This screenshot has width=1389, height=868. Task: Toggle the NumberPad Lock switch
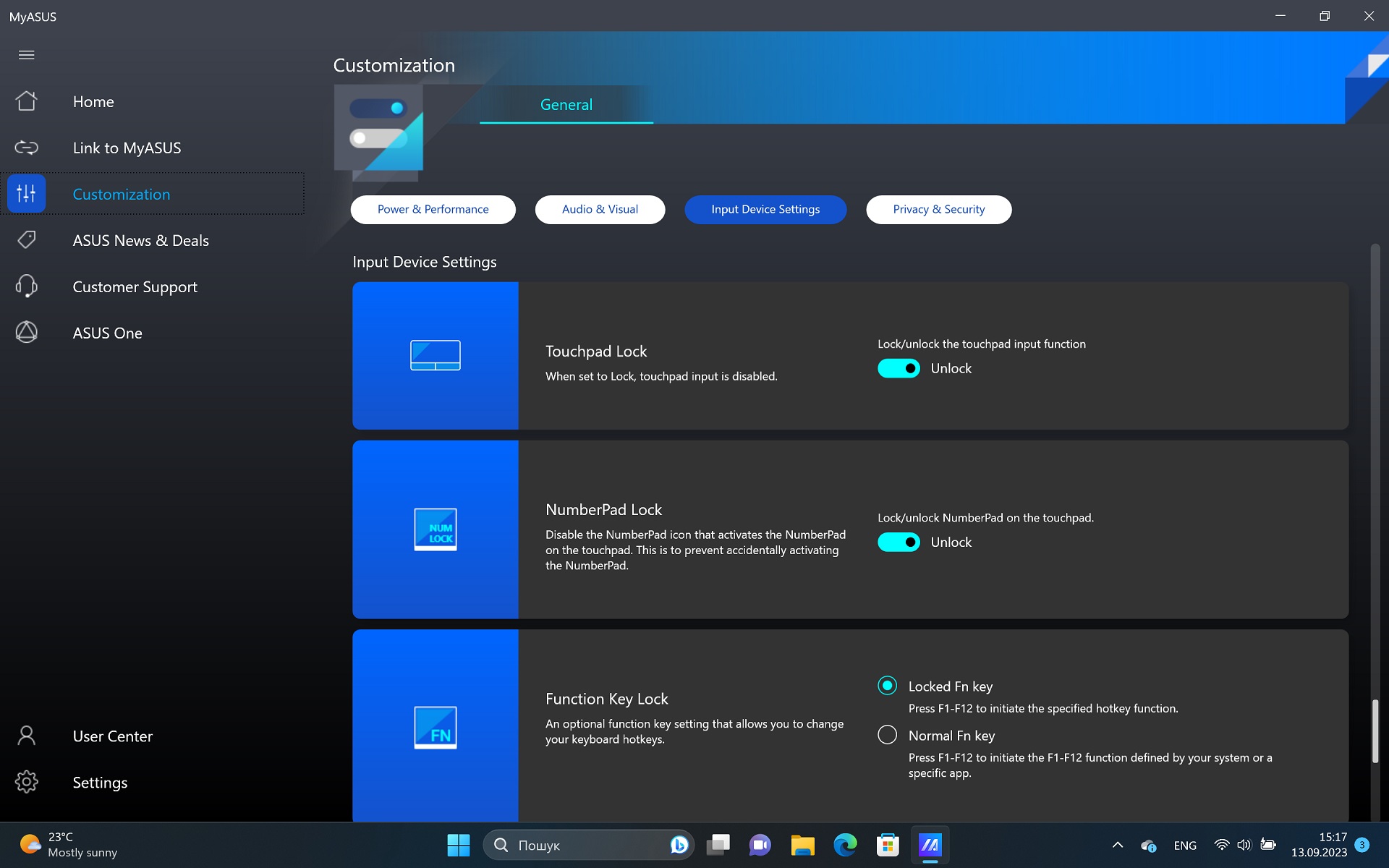tap(899, 542)
